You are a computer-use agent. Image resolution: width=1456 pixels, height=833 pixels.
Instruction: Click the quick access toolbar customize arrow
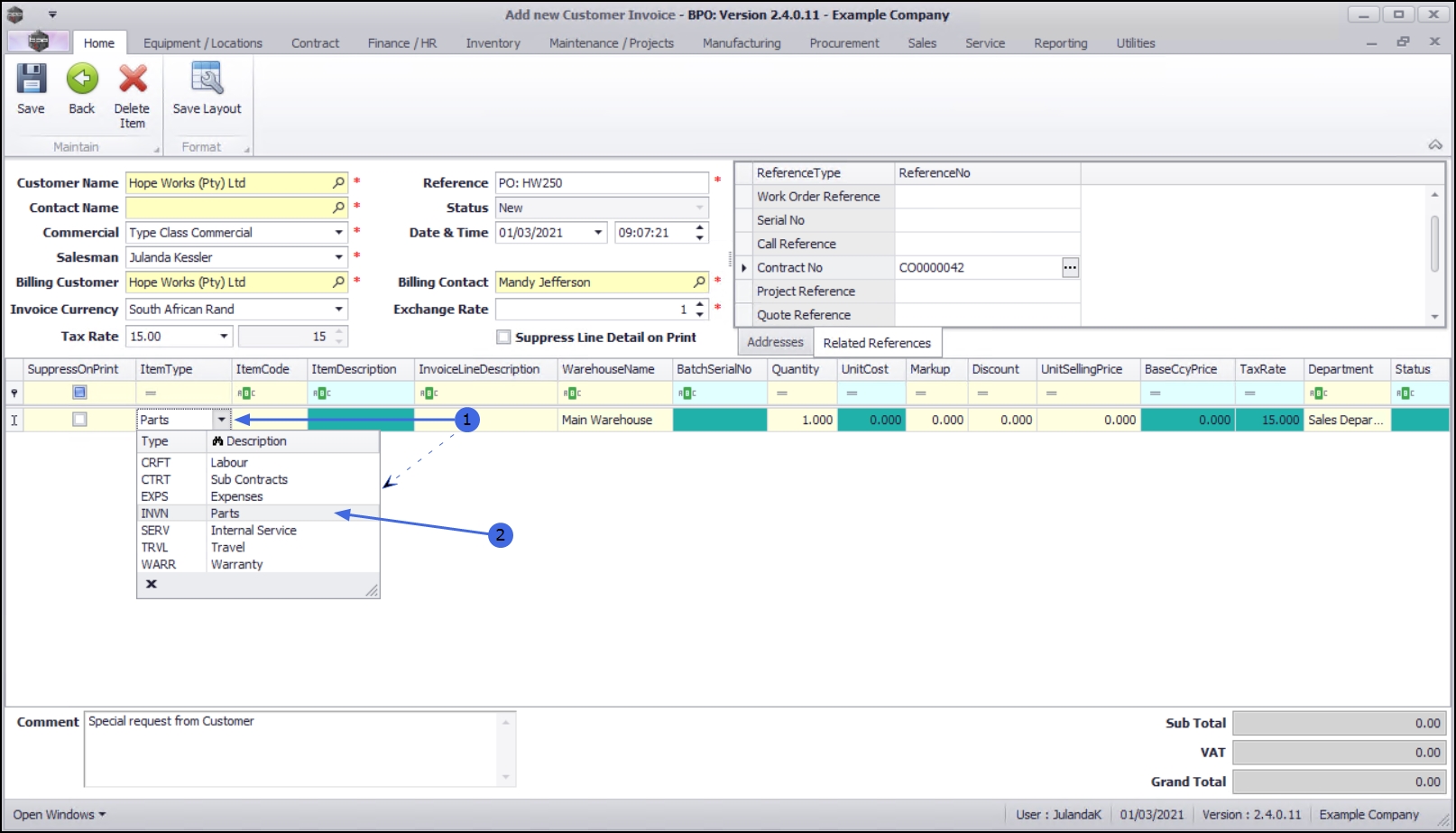(x=52, y=14)
